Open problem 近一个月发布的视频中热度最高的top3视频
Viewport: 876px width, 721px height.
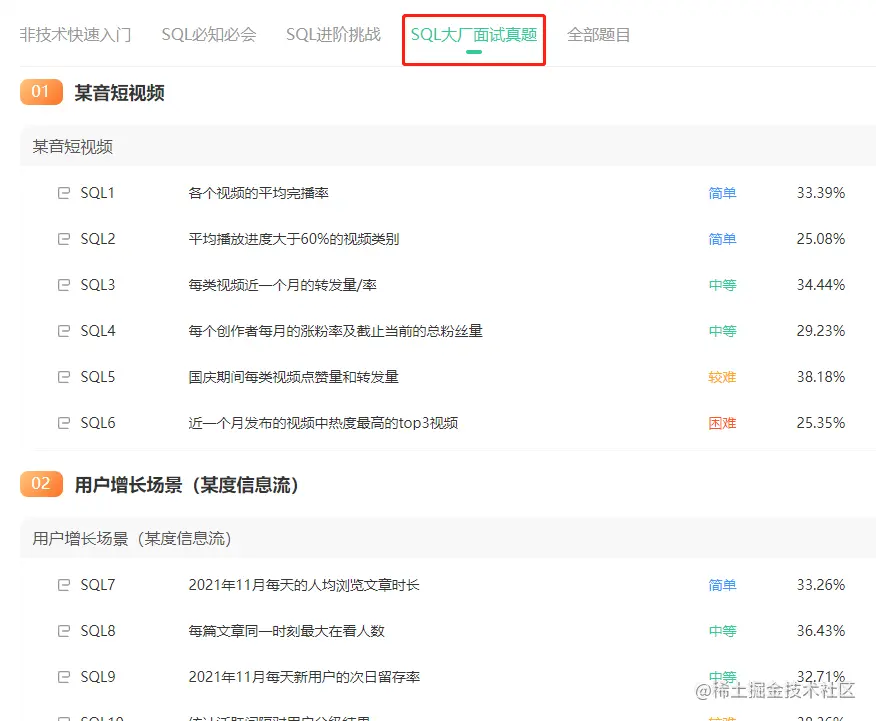point(323,423)
